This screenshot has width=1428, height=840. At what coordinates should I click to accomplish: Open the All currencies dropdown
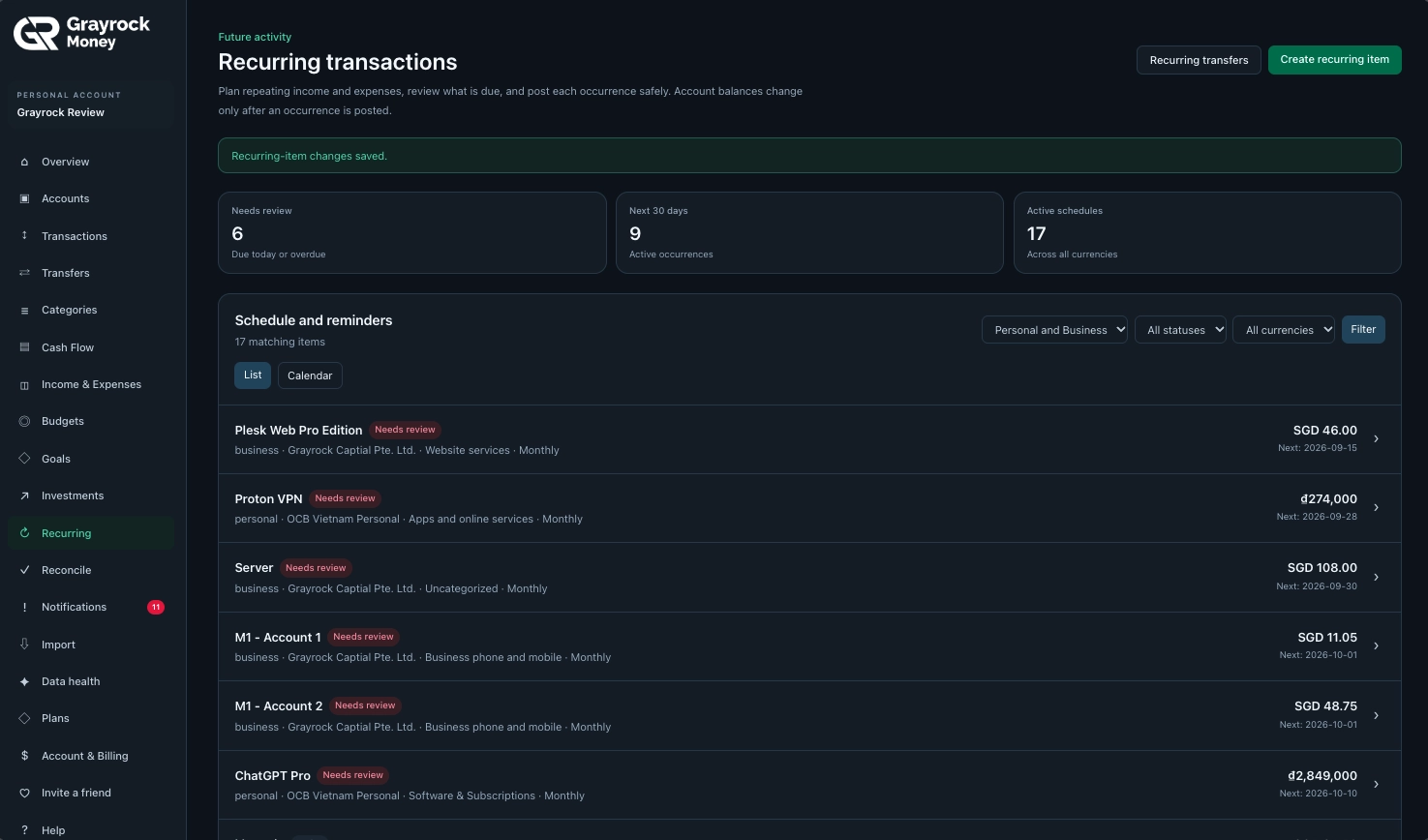[1284, 330]
